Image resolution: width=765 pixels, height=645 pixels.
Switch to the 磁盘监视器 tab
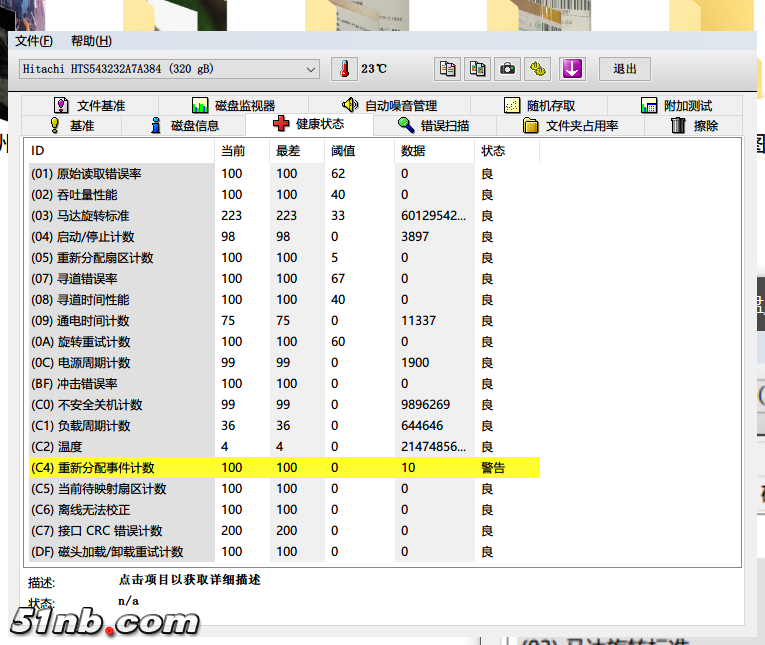(232, 105)
